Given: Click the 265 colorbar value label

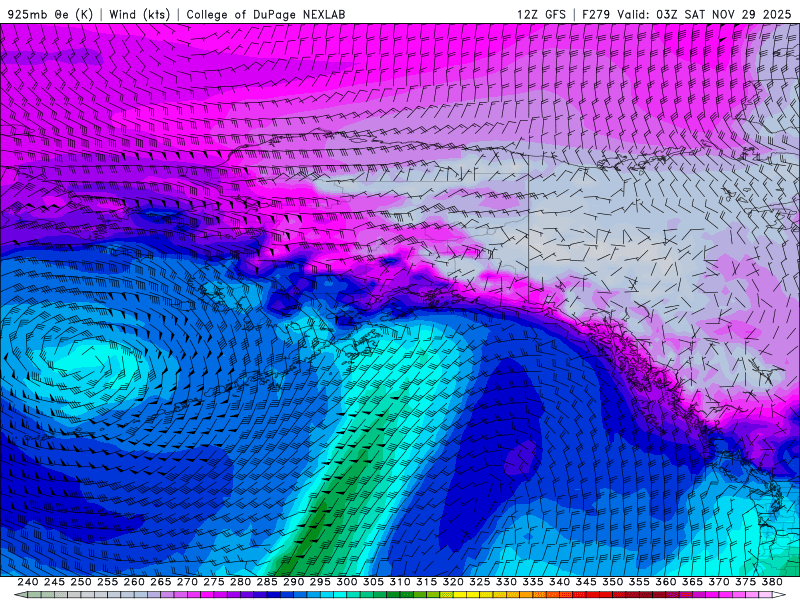Looking at the screenshot, I should tap(160, 582).
